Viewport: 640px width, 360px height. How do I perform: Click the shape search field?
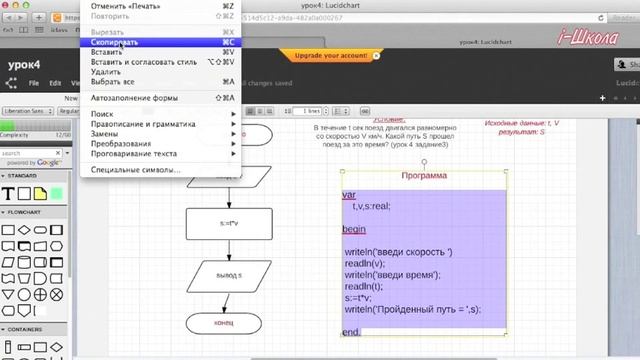click(27, 153)
